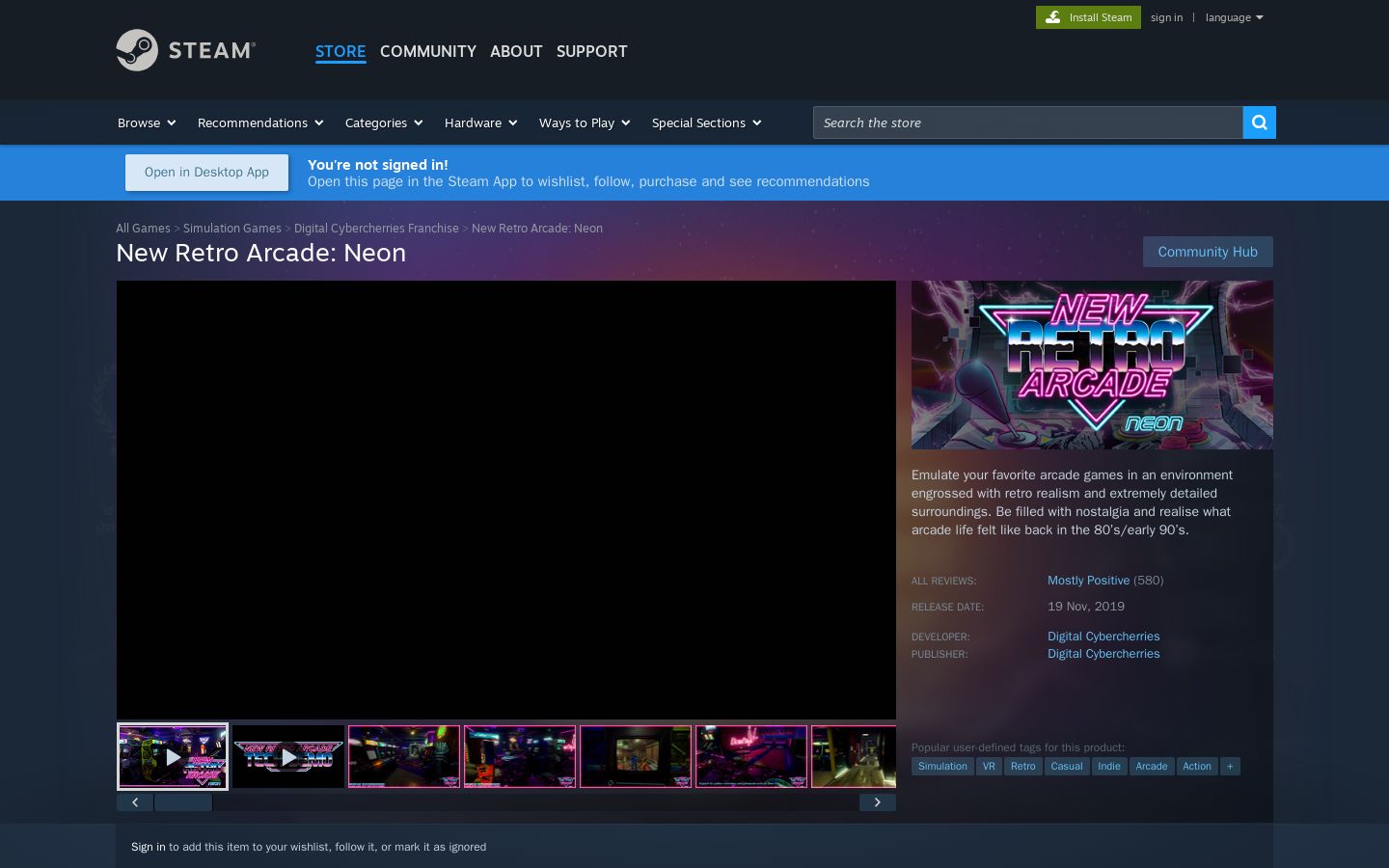Click the plus button to show more tags

pos(1230,767)
